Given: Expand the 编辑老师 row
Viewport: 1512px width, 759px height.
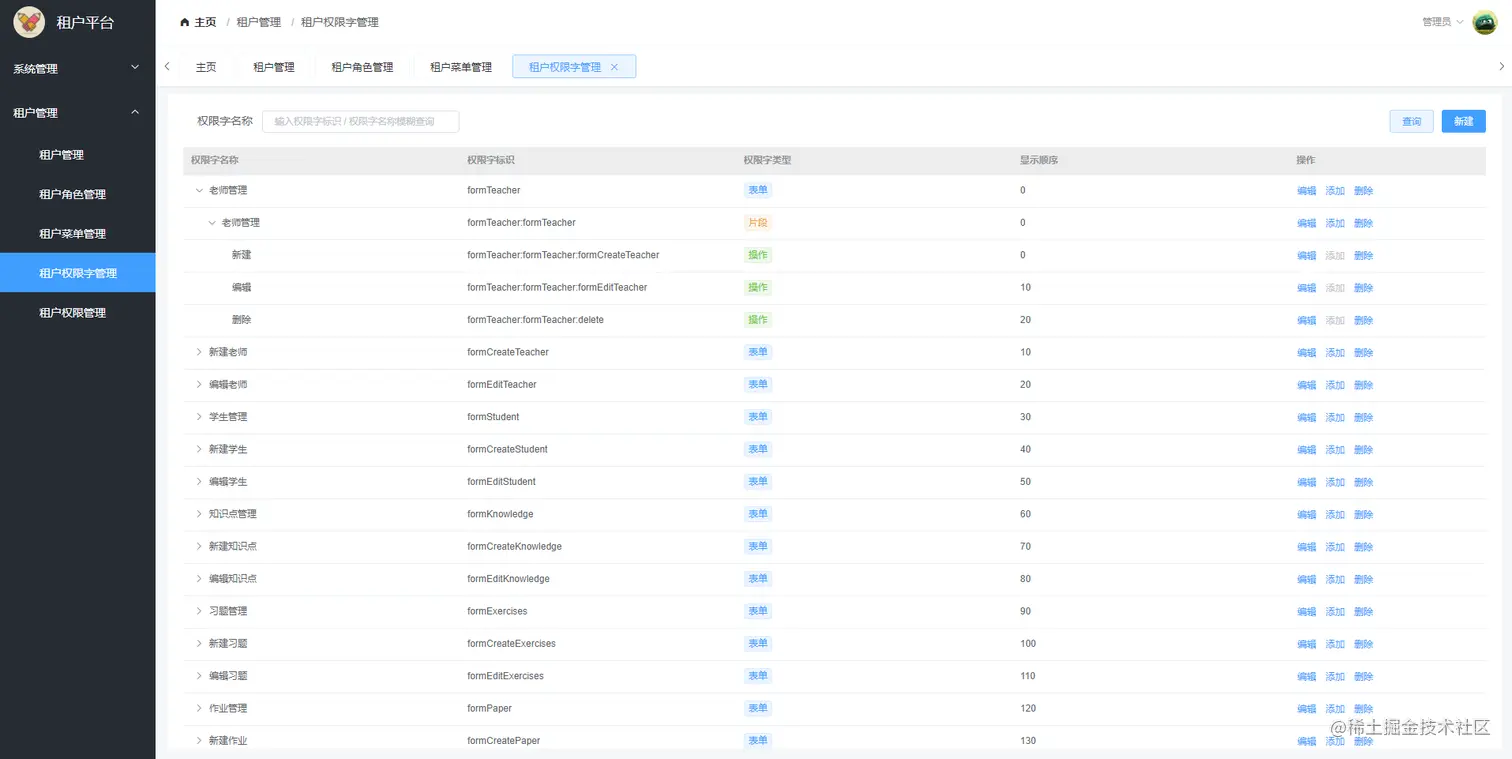Looking at the screenshot, I should (x=199, y=385).
